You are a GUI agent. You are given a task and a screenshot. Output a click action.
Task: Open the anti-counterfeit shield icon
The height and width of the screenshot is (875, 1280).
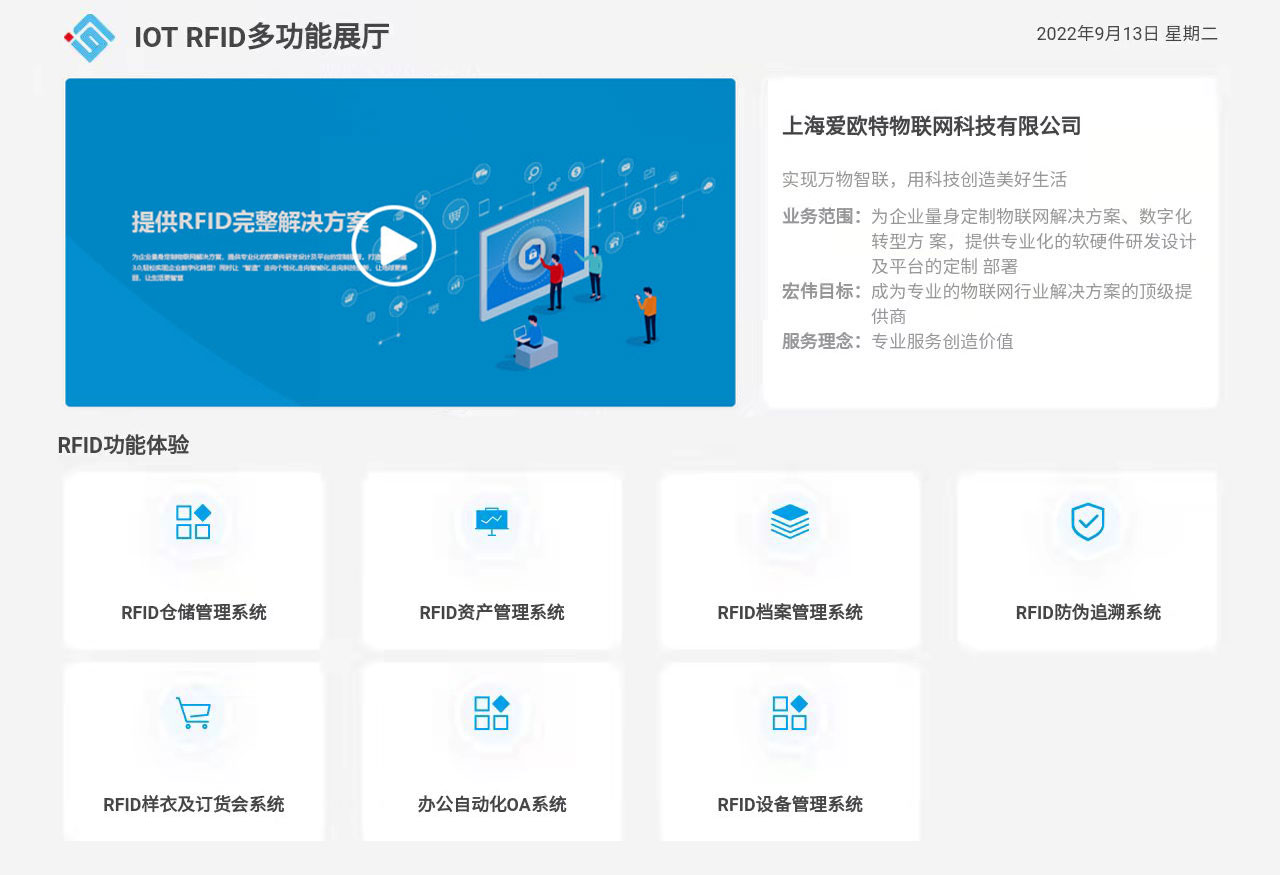coord(1087,521)
